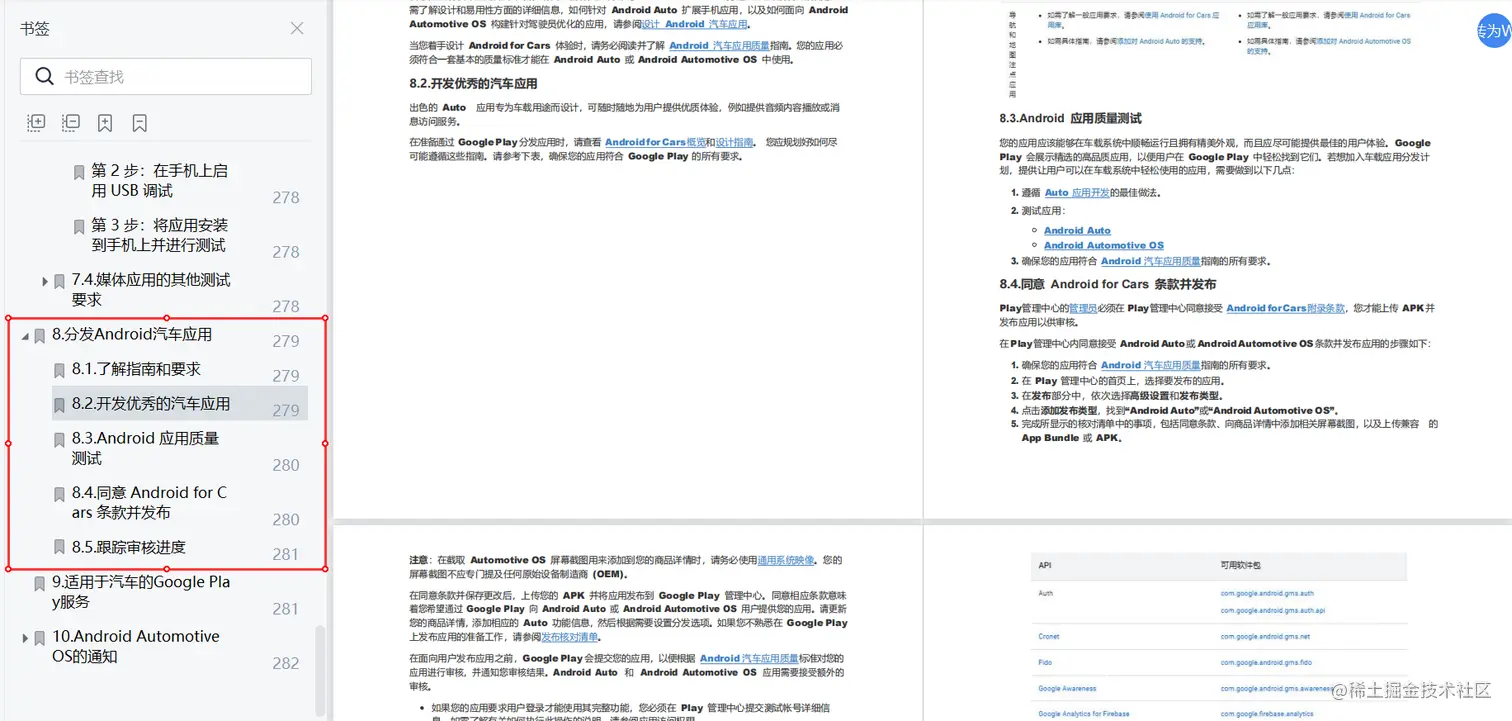1512x721 pixels.
Task: Click com.google.android.gms.fido package link
Action: 1265,662
